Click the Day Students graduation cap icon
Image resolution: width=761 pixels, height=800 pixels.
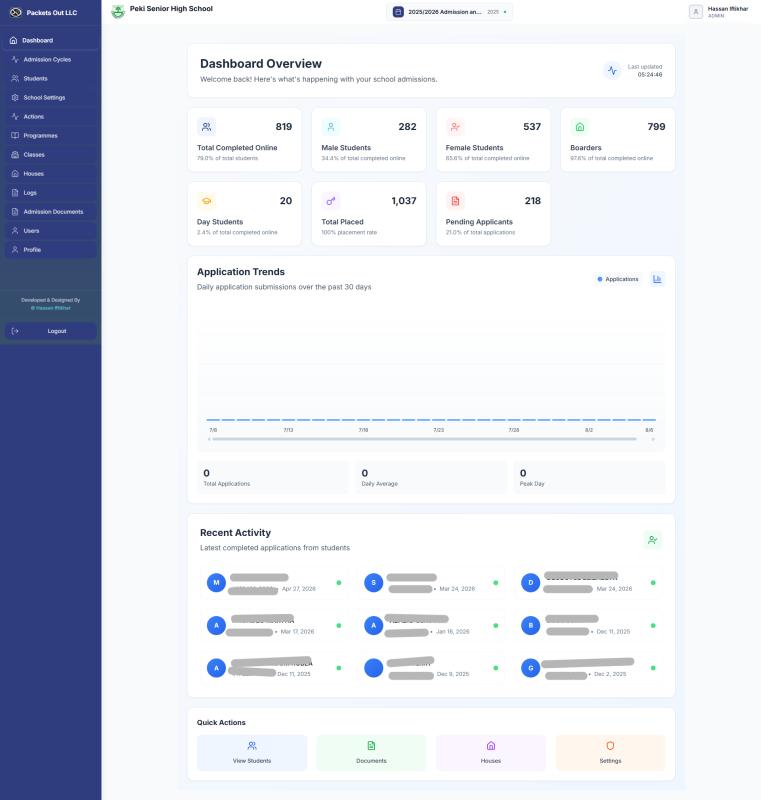(x=207, y=201)
